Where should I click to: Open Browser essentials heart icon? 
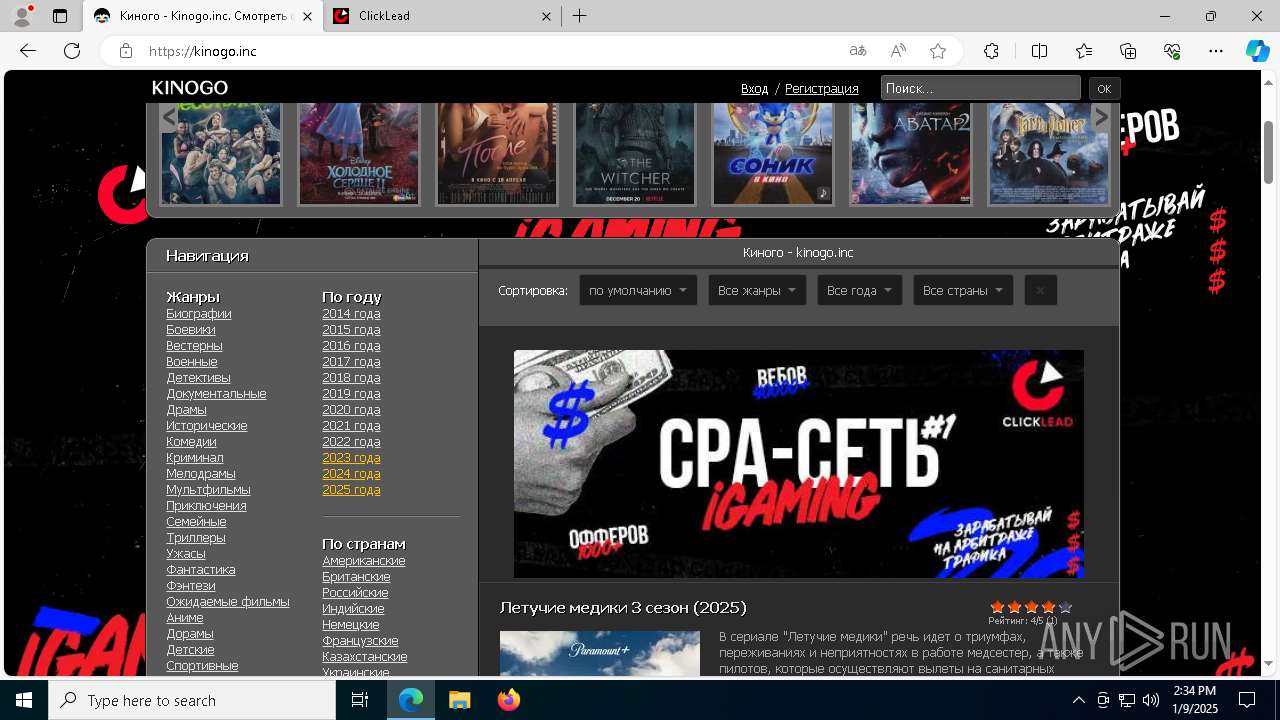1172,51
